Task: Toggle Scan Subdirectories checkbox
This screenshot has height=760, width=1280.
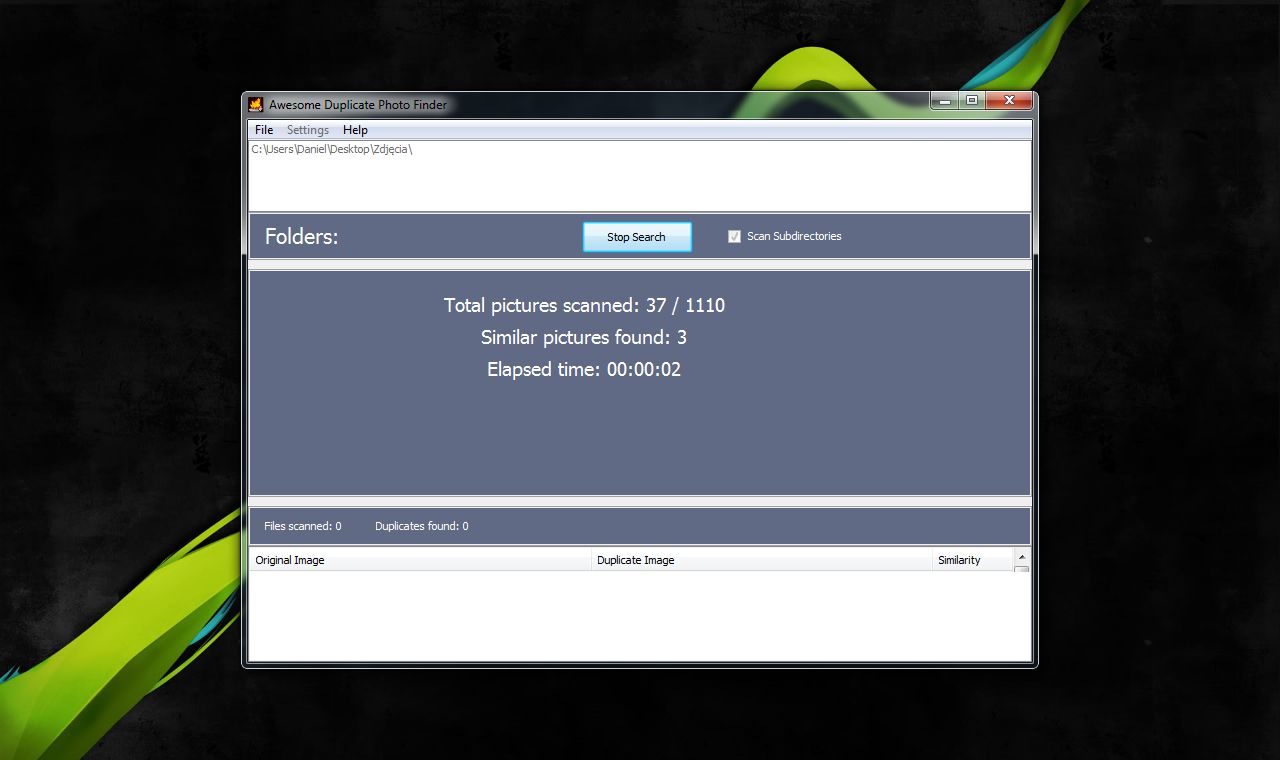Action: [734, 236]
